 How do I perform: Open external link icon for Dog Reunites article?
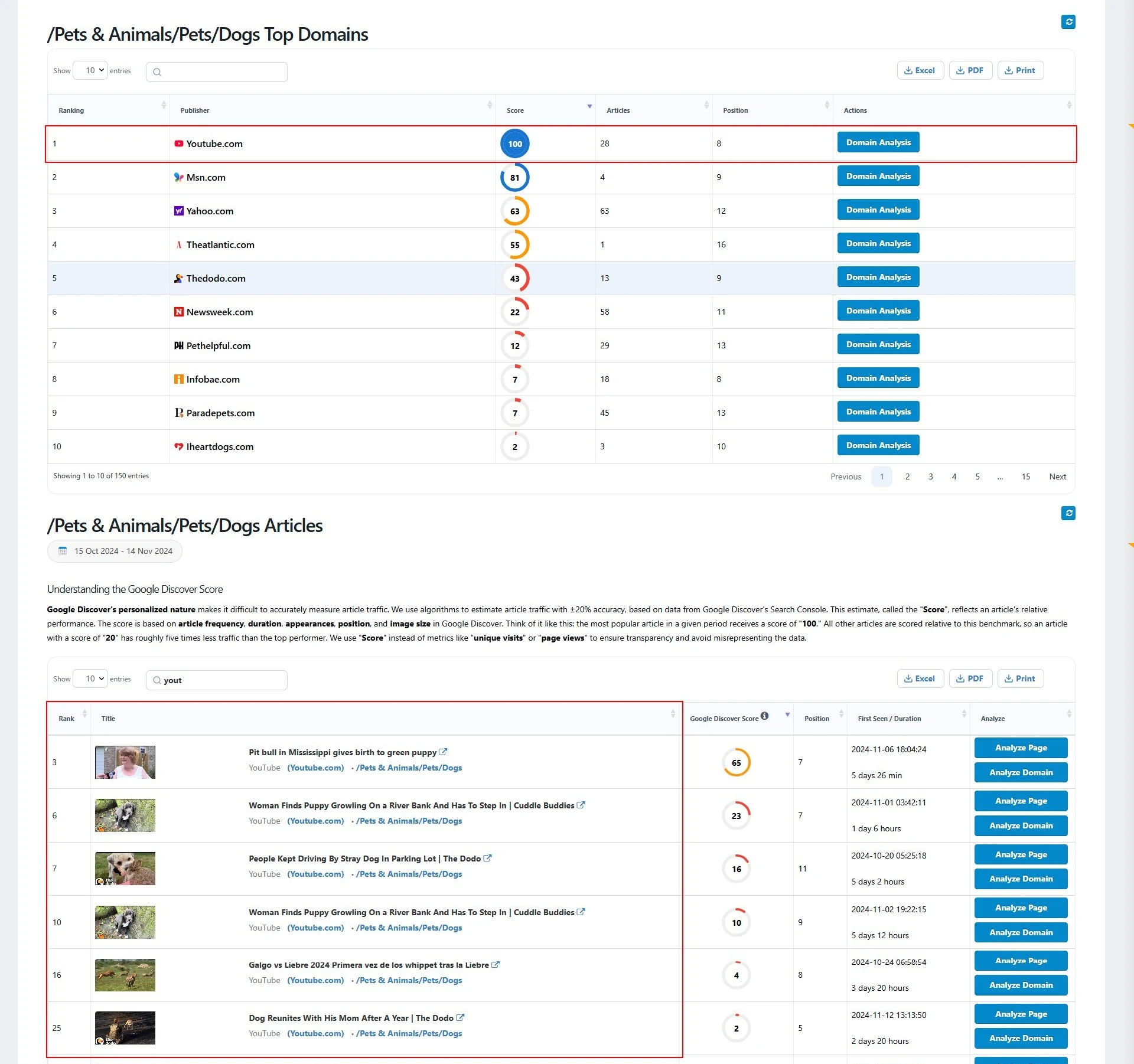(460, 1017)
